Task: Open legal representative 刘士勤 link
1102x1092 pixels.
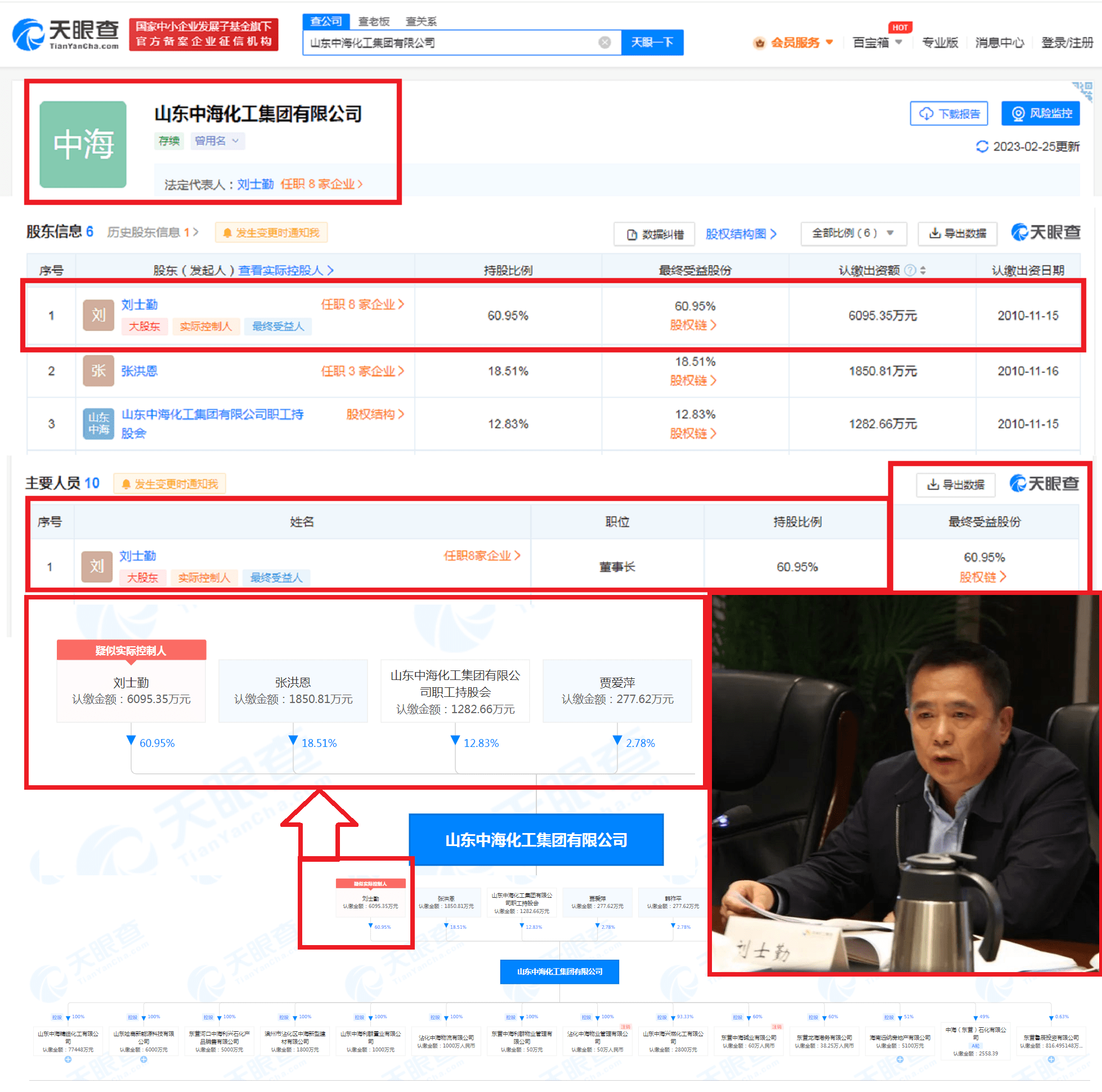Action: pos(256,184)
